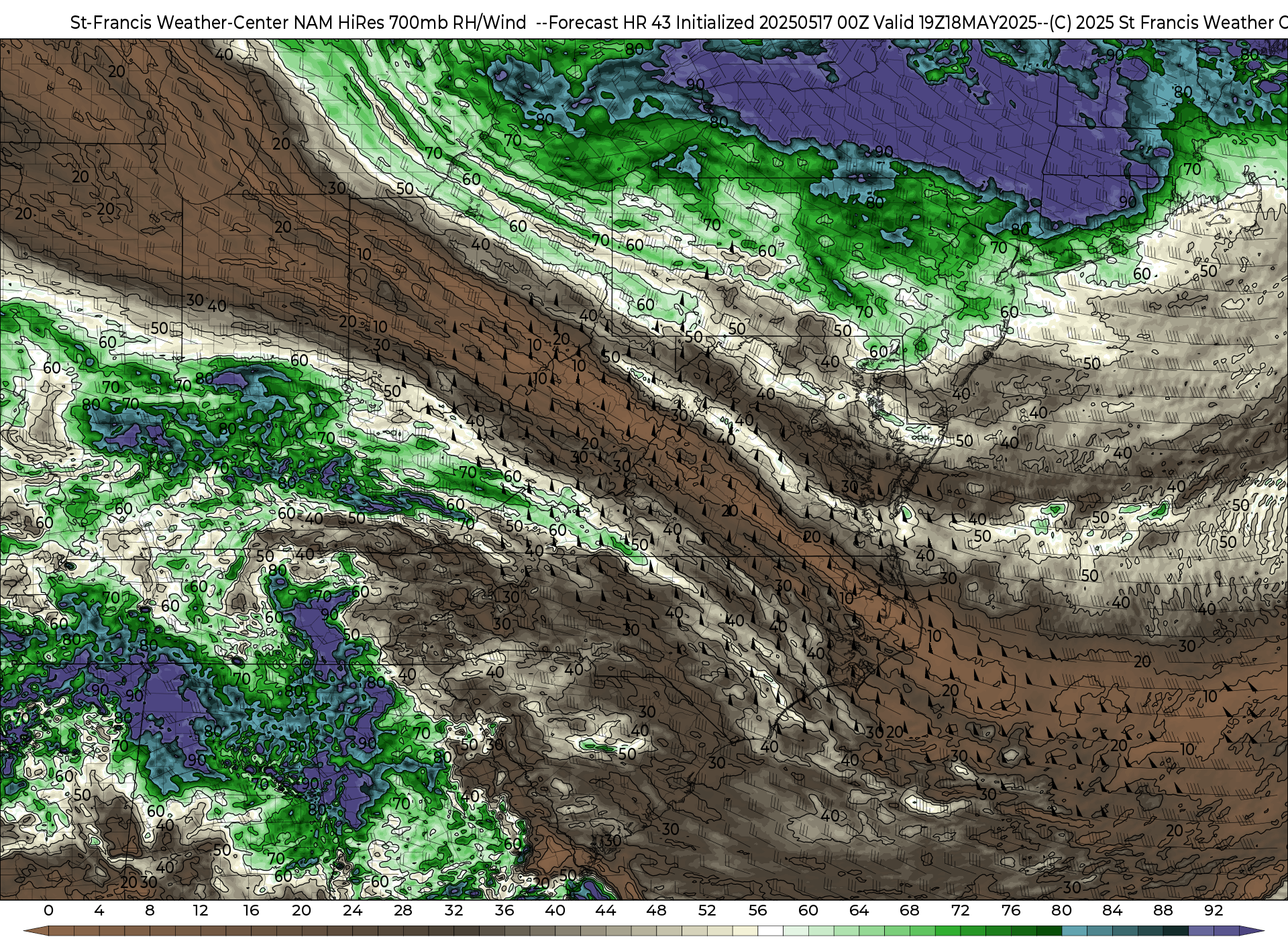
Task: Click the 72 label on the colorbar
Action: pos(960,910)
